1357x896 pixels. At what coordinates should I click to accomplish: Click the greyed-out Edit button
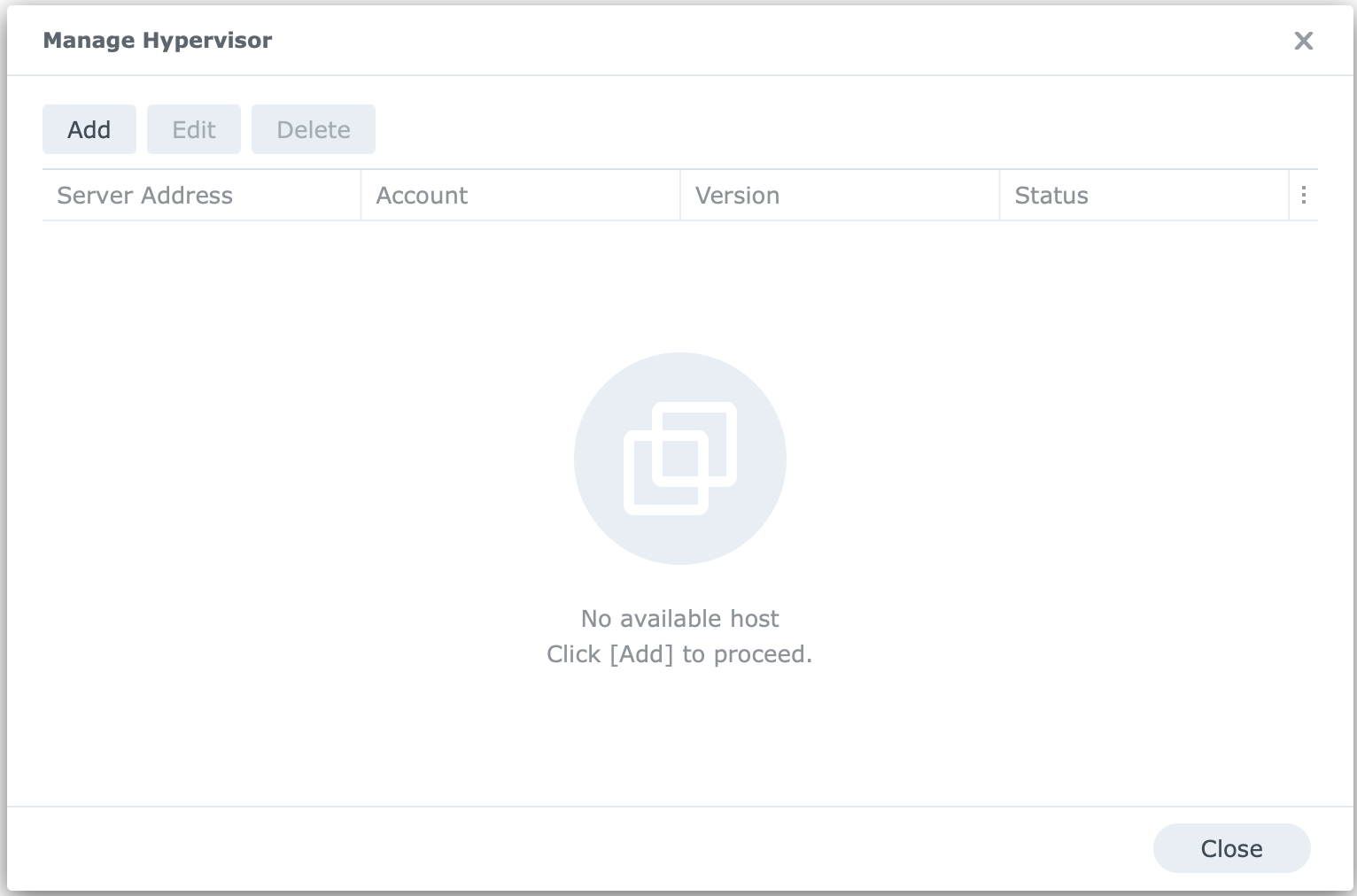(x=194, y=129)
